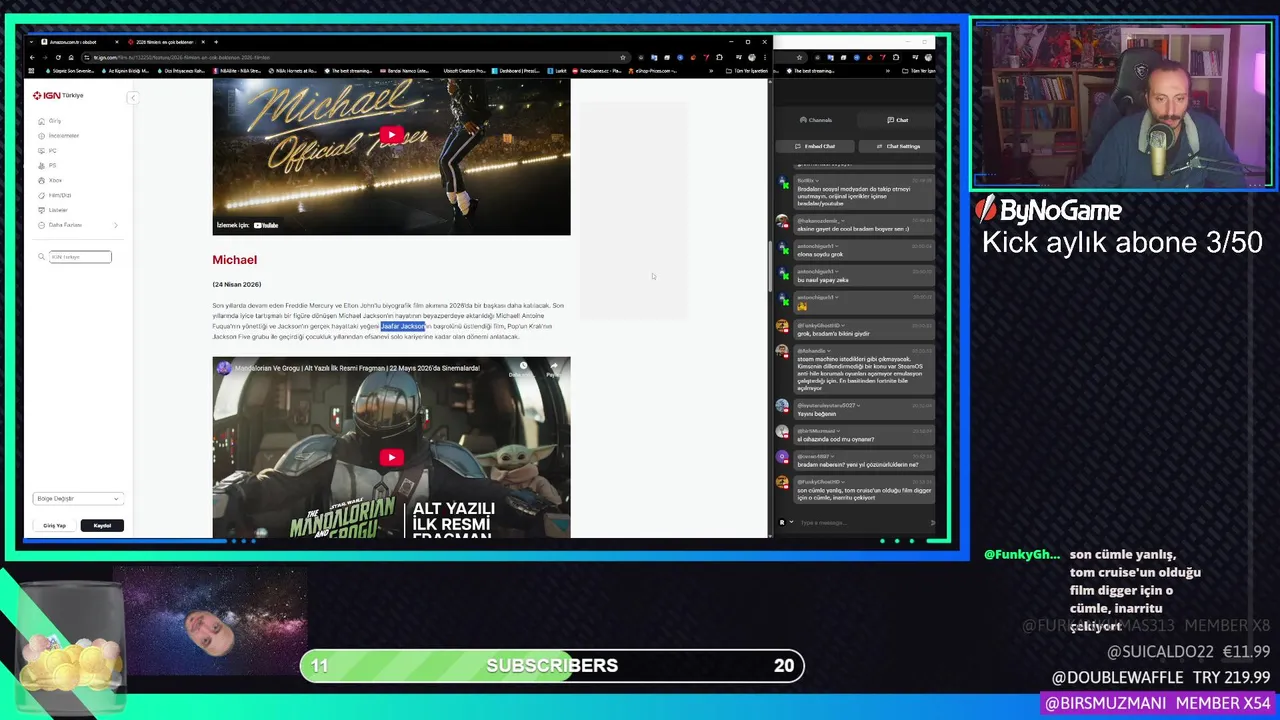Viewport: 1280px width, 720px height.
Task: Select the PC section in sidebar
Action: tap(52, 150)
